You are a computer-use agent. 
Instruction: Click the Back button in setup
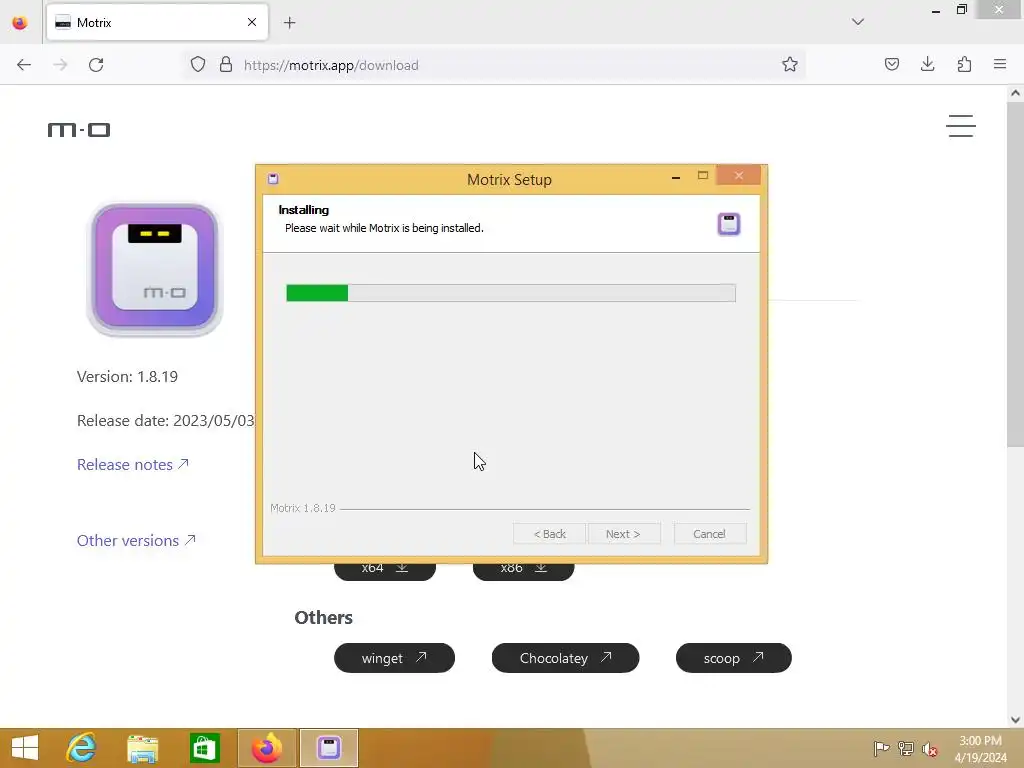549,534
